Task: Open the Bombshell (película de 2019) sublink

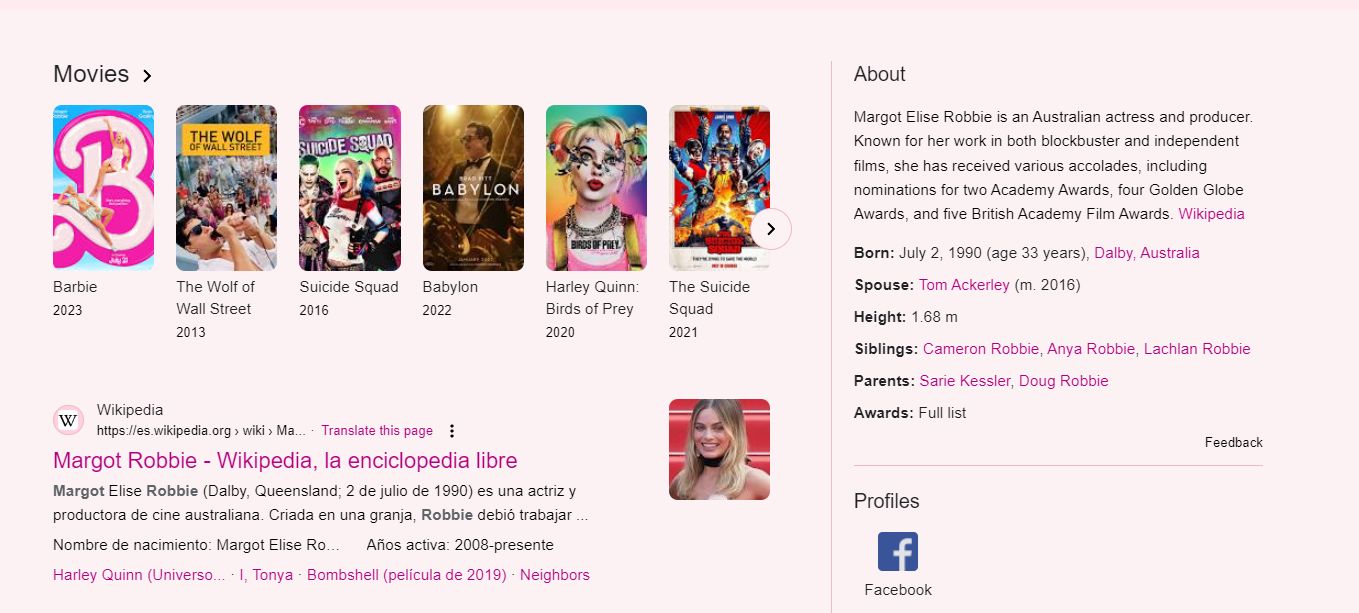Action: click(406, 575)
